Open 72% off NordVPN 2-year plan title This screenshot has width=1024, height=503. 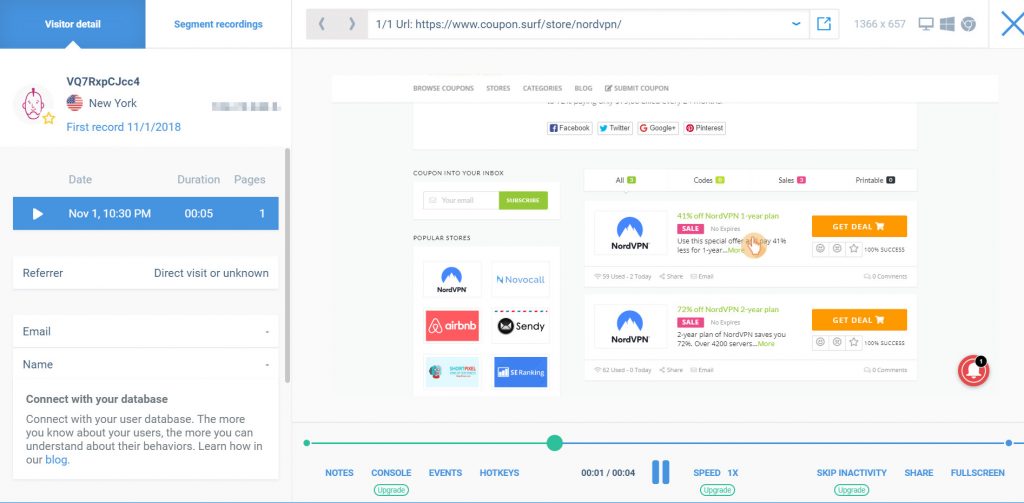coord(728,310)
